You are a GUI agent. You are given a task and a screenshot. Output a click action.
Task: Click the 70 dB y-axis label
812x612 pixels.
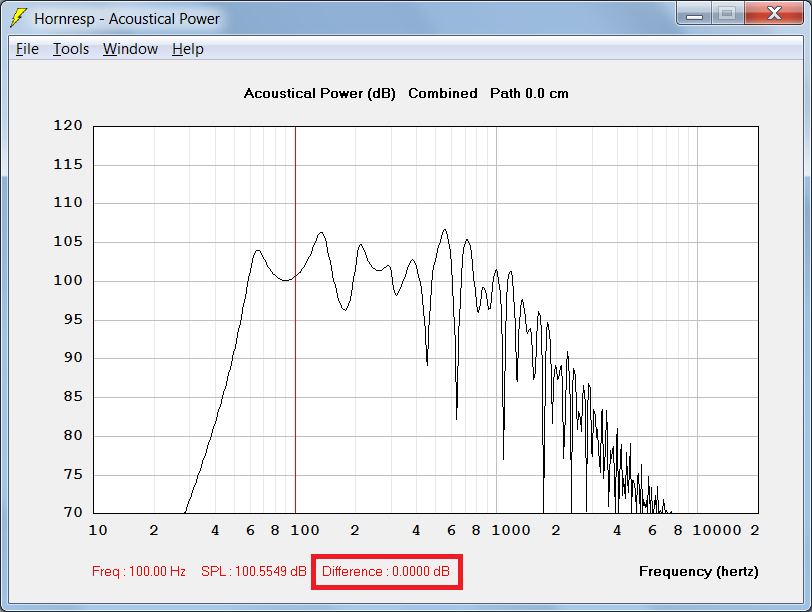tap(73, 512)
